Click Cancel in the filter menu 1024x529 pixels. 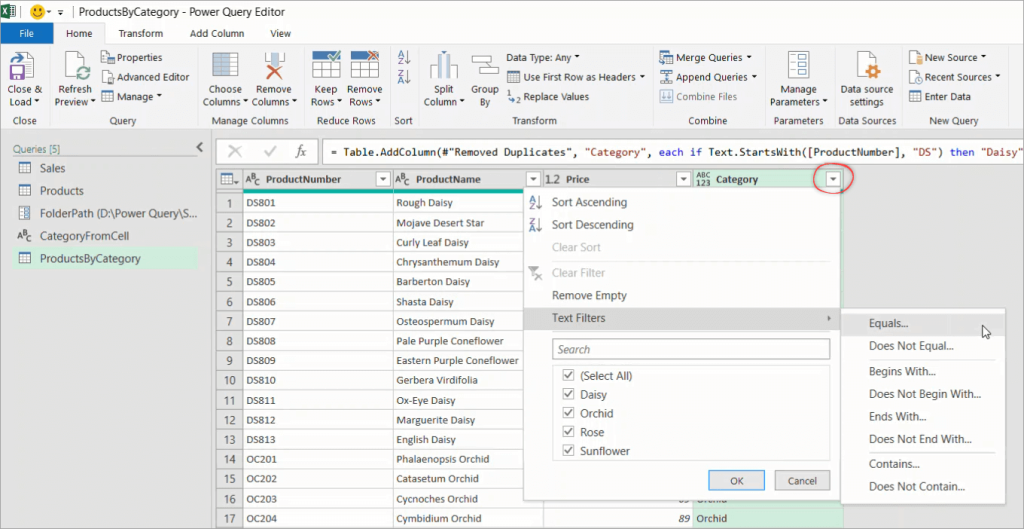[802, 481]
